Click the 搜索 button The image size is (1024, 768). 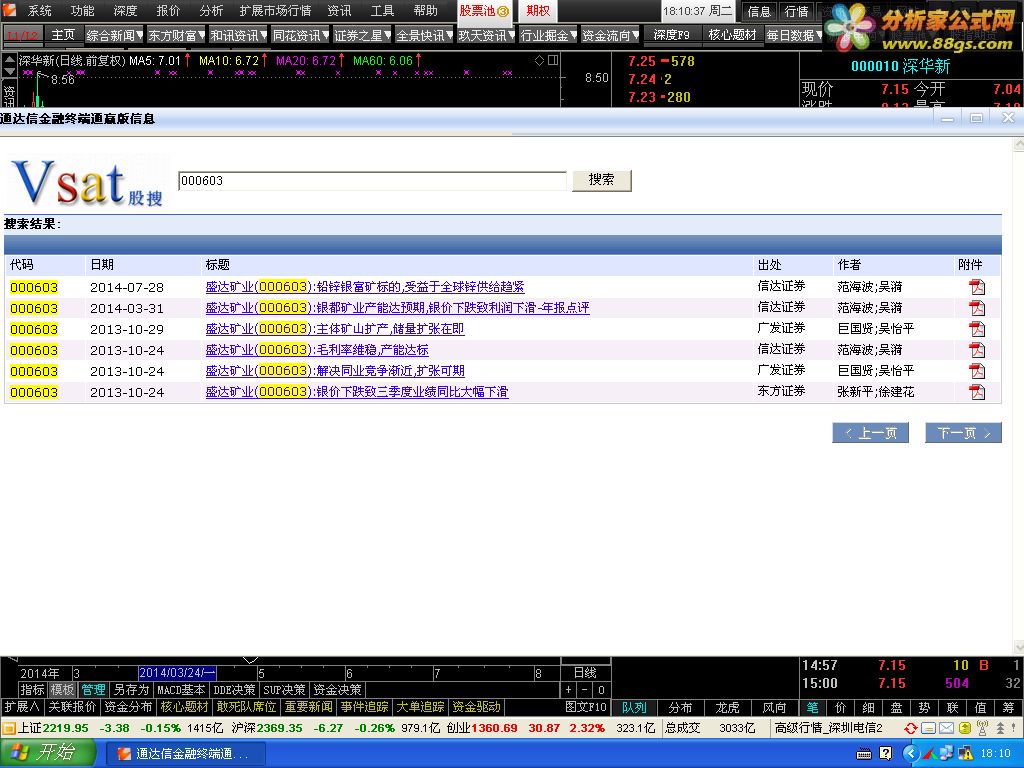tap(601, 180)
